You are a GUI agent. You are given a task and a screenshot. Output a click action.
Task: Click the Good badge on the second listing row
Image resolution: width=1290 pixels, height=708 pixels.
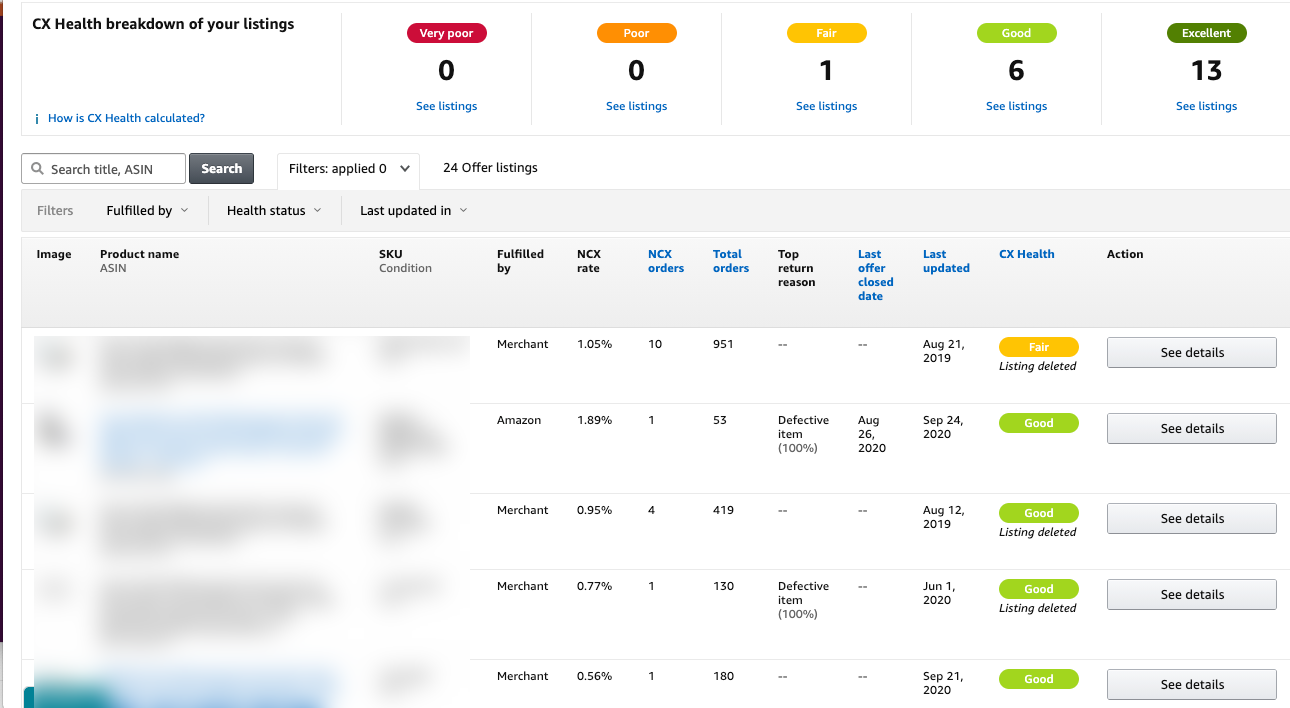pyautogui.click(x=1038, y=423)
